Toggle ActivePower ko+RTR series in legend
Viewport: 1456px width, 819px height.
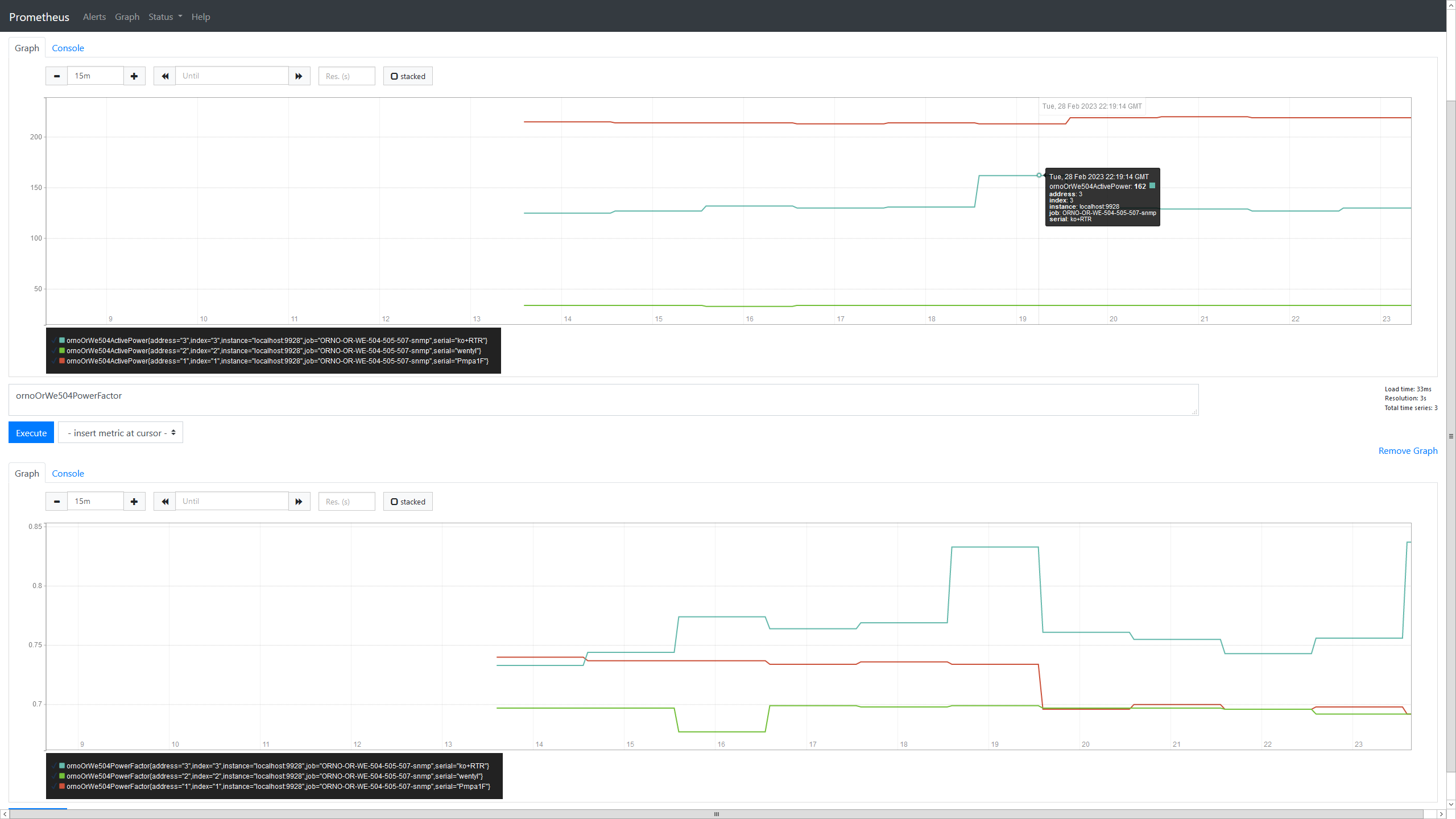(x=276, y=341)
